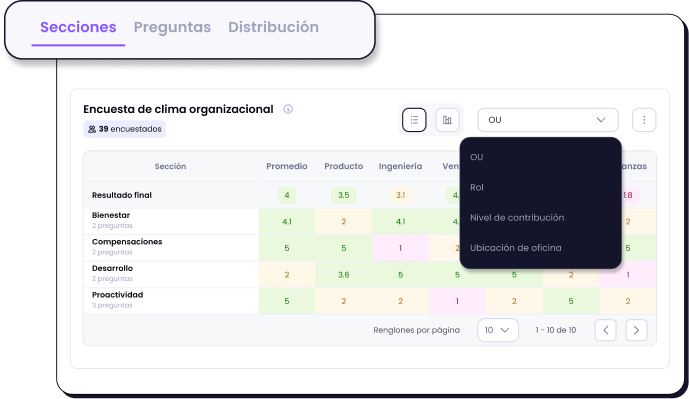689x399 pixels.
Task: Choose Nivel de contribución option
Action: click(x=517, y=218)
